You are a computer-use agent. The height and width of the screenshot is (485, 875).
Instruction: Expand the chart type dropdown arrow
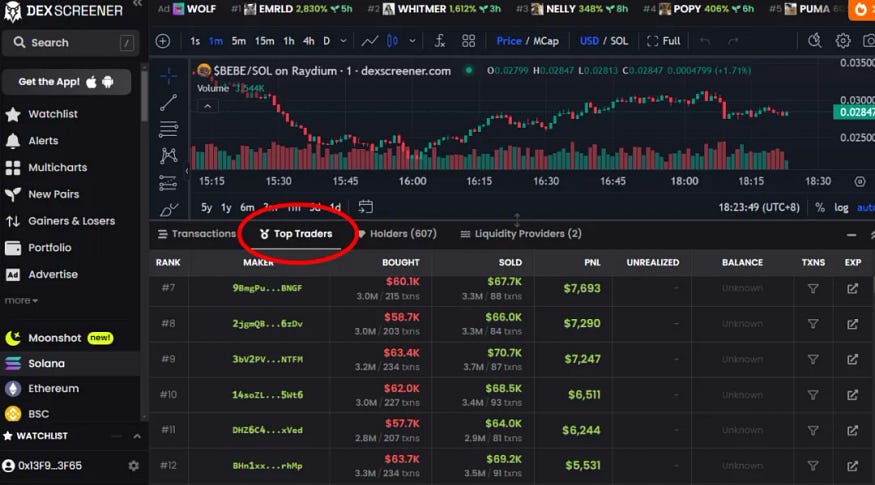[x=412, y=41]
